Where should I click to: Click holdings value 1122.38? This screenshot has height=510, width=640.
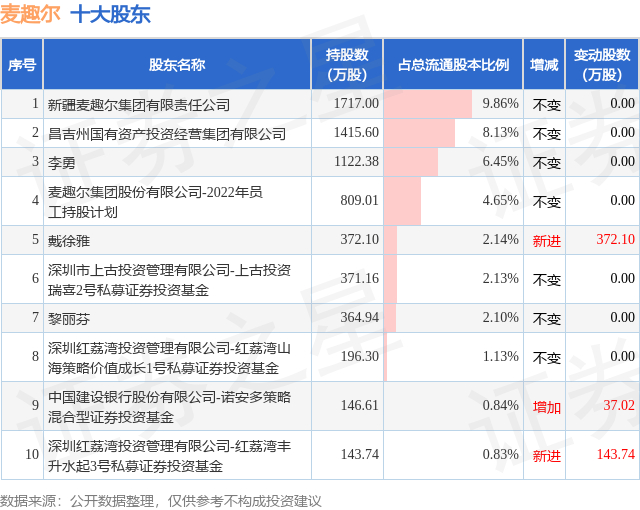coord(356,162)
